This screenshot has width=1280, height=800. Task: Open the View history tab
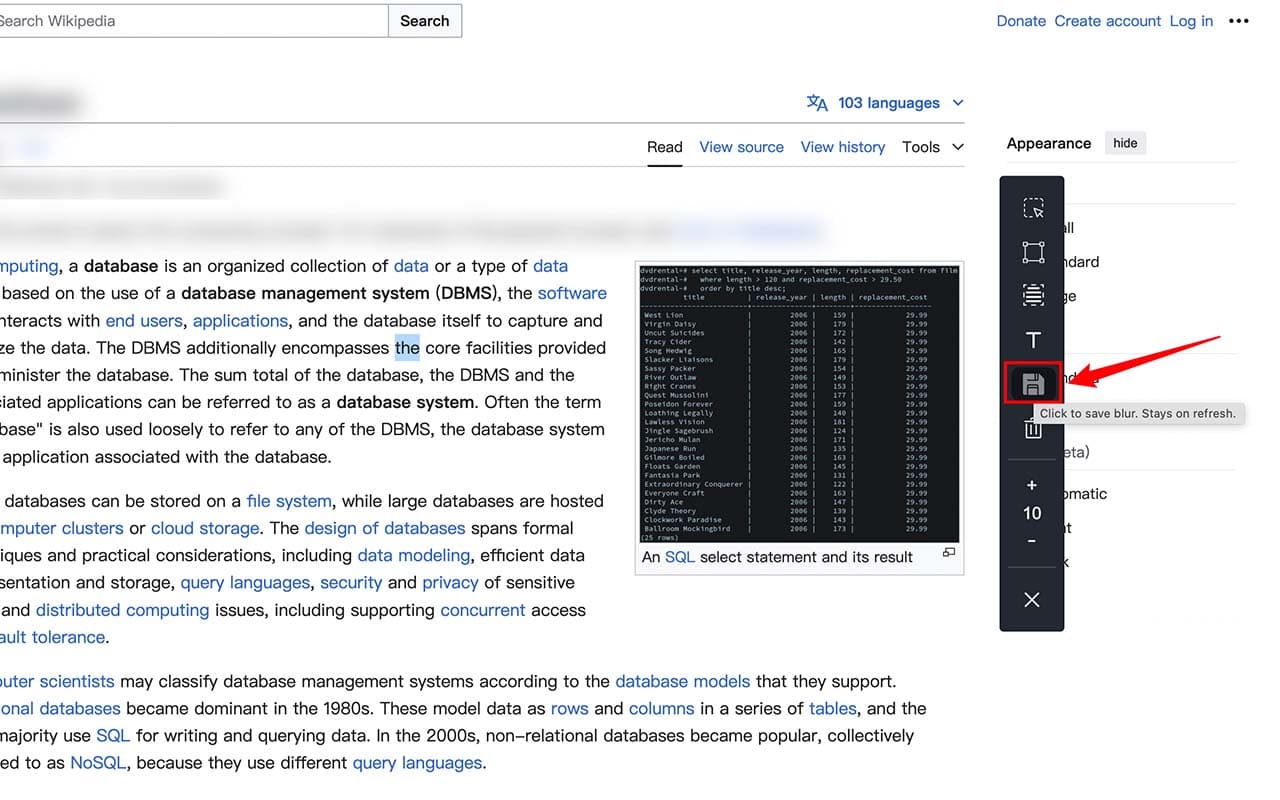pyautogui.click(x=842, y=147)
